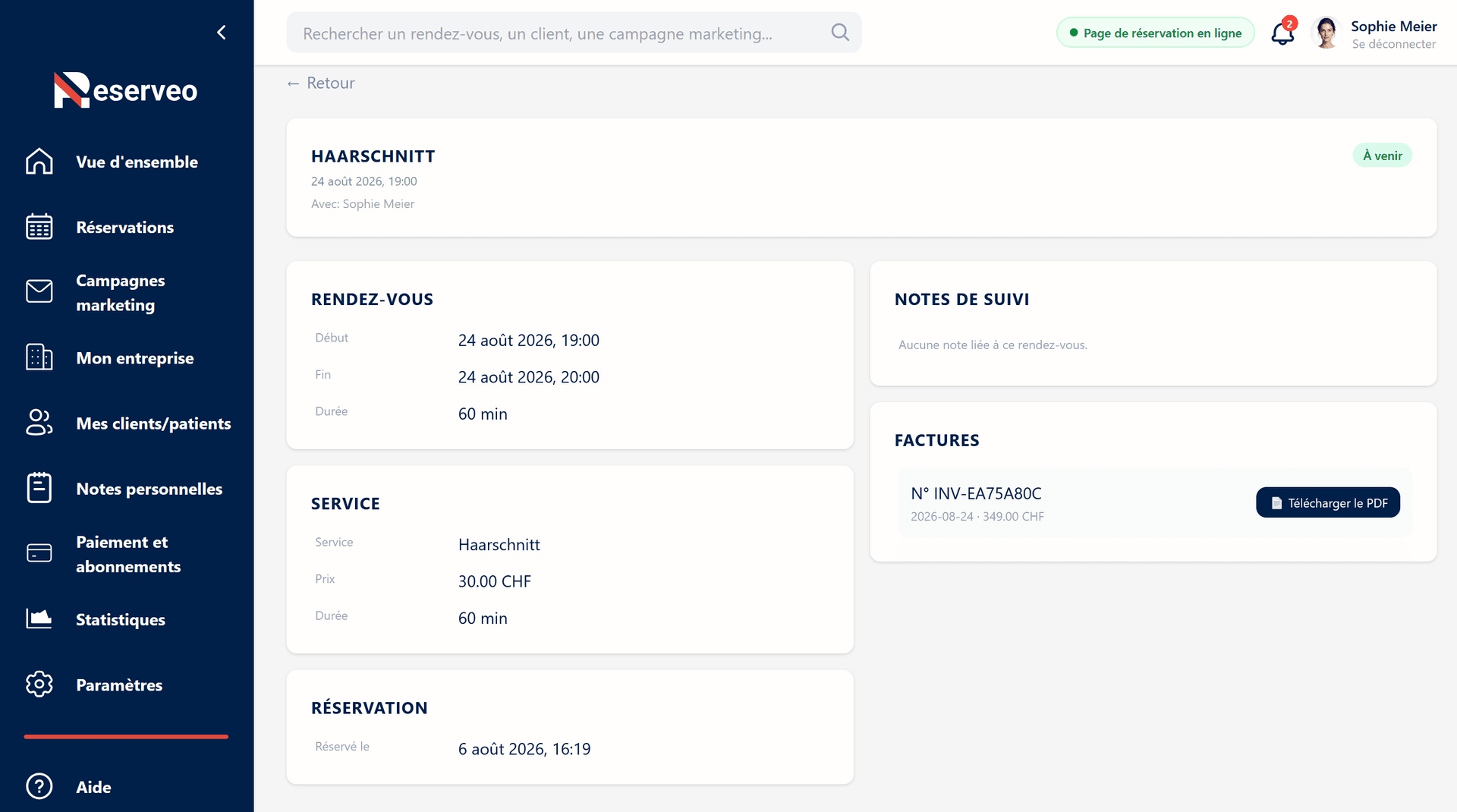
Task: Click the magnifying glass search icon
Action: point(840,33)
